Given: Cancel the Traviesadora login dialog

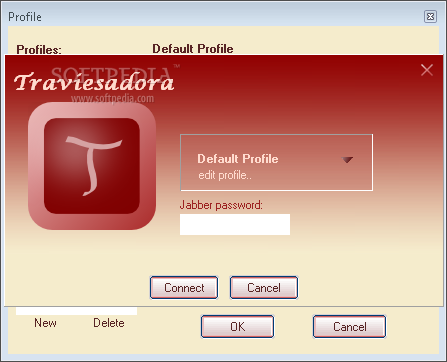Looking at the screenshot, I should click(264, 287).
